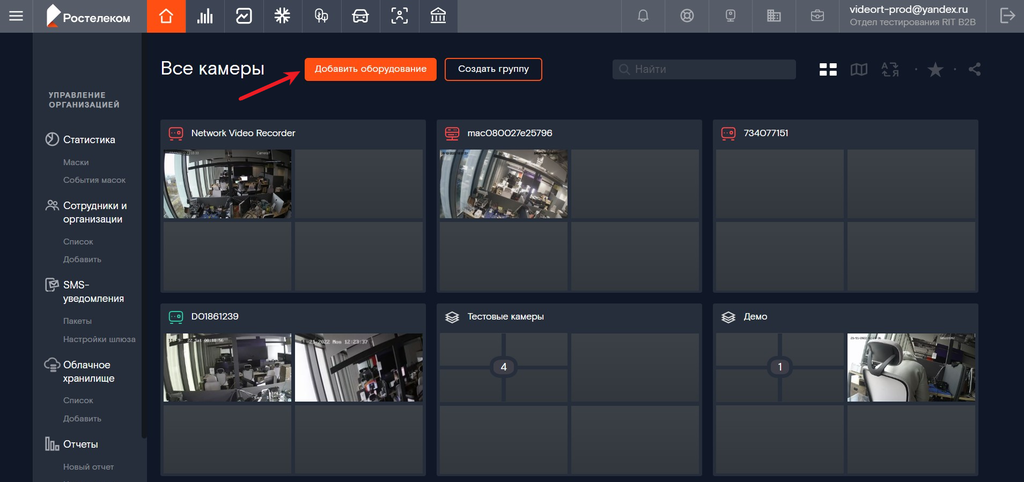This screenshot has height=482, width=1024.
Task: Open the camera device icon in header
Action: click(730, 16)
